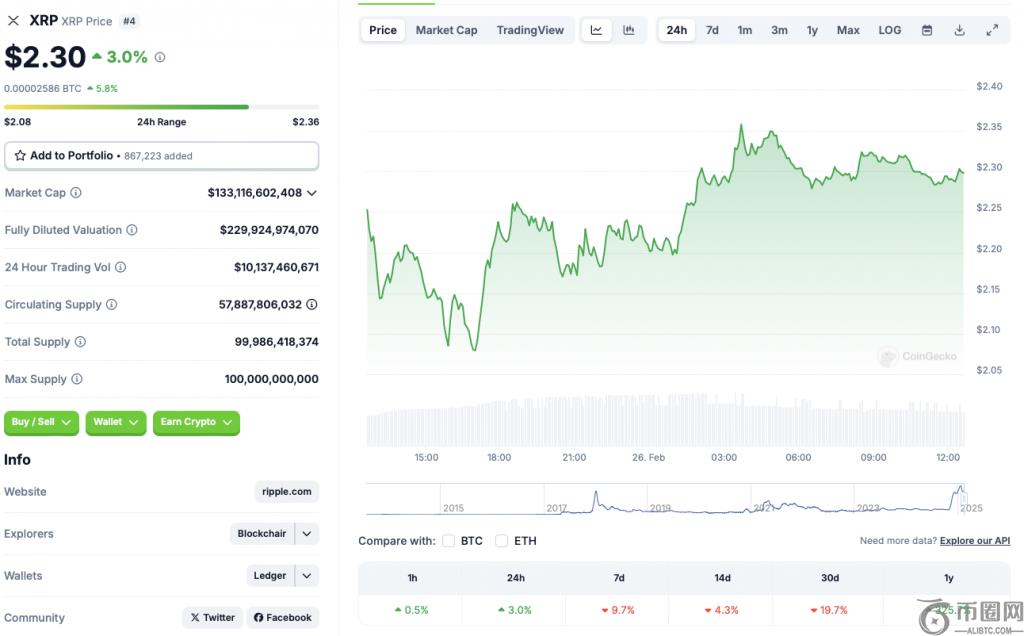The width and height of the screenshot is (1024, 636).
Task: Click the Total Supply info icon
Action: point(80,342)
